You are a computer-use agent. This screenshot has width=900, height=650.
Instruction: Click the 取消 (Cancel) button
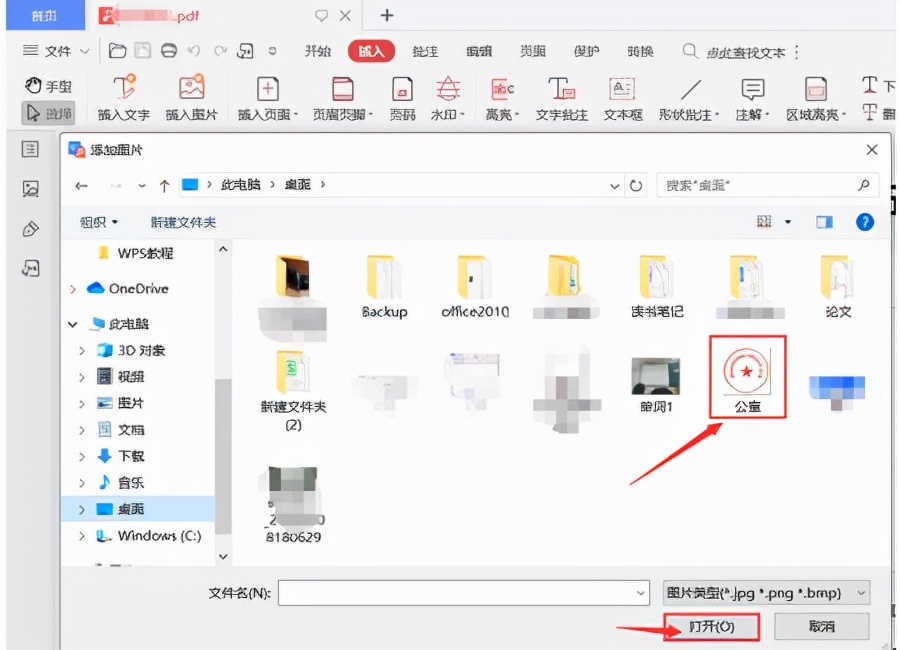(x=821, y=624)
